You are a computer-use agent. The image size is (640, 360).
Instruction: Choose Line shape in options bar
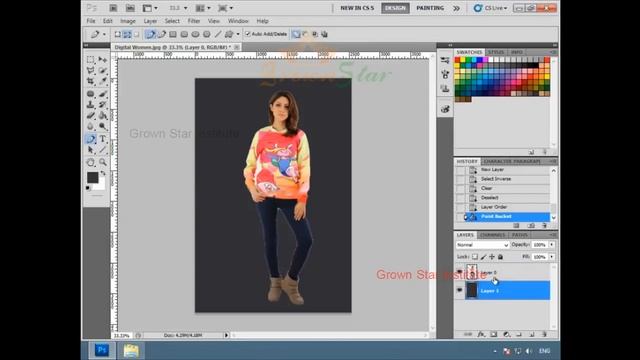tap(218, 34)
